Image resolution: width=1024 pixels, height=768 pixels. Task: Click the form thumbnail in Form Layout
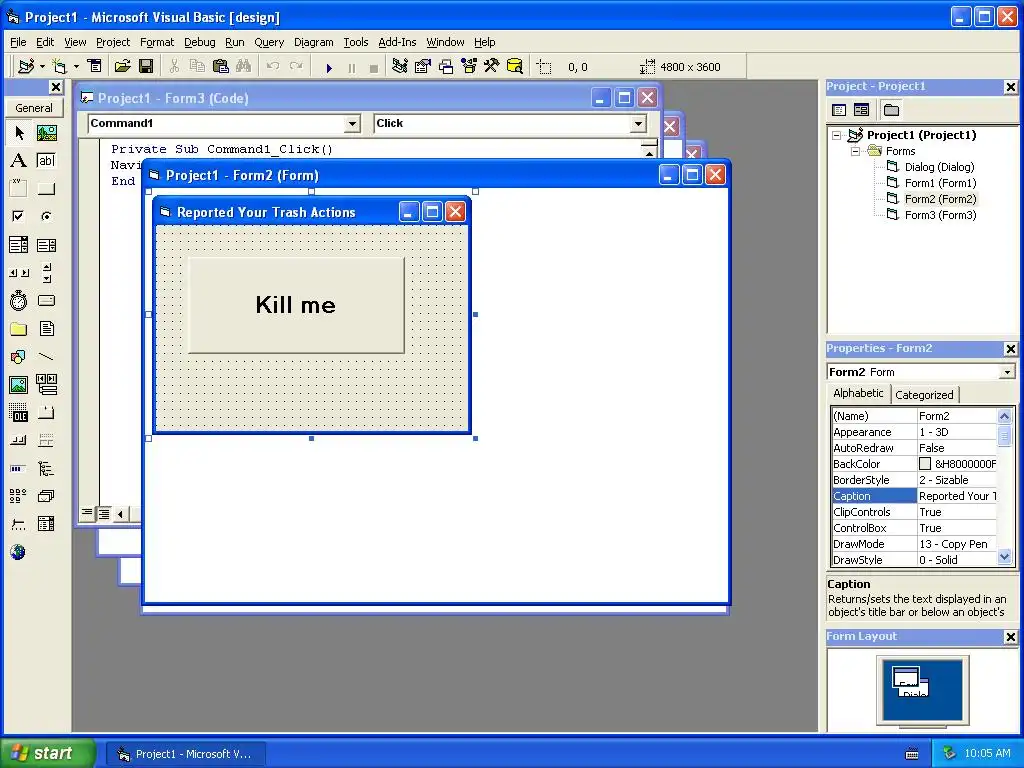tap(906, 677)
